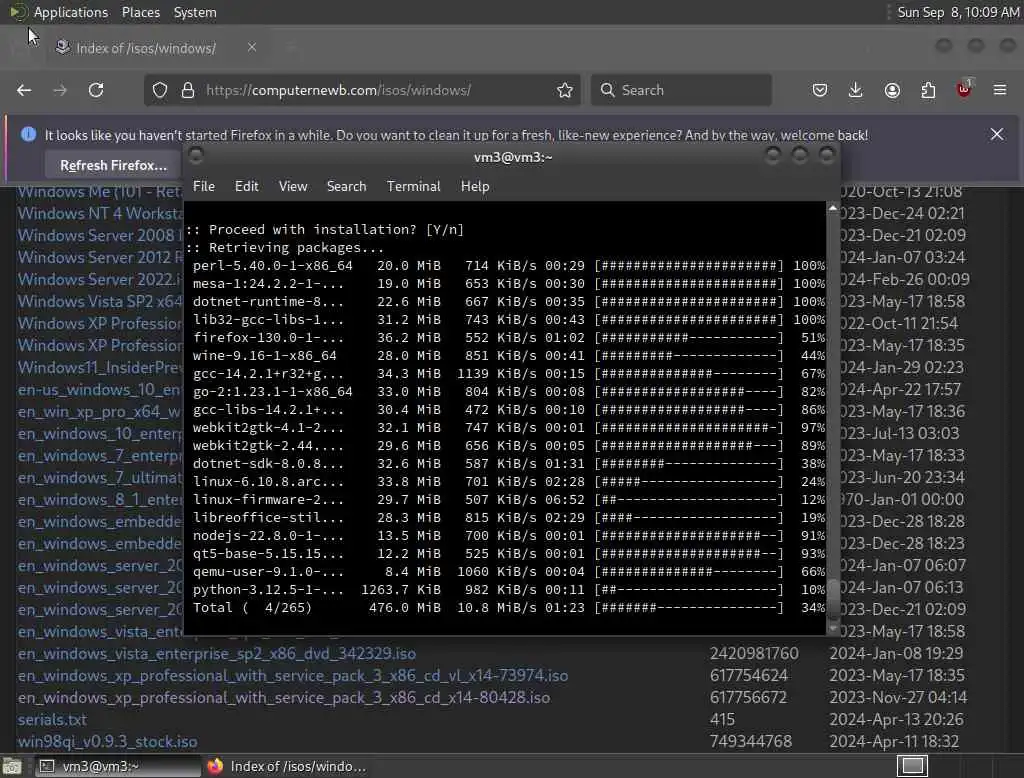
Task: Open the terminal Help menu
Action: pos(475,186)
